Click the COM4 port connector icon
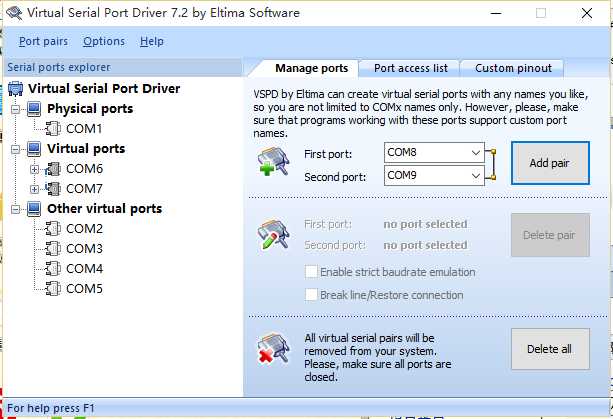 (x=53, y=269)
